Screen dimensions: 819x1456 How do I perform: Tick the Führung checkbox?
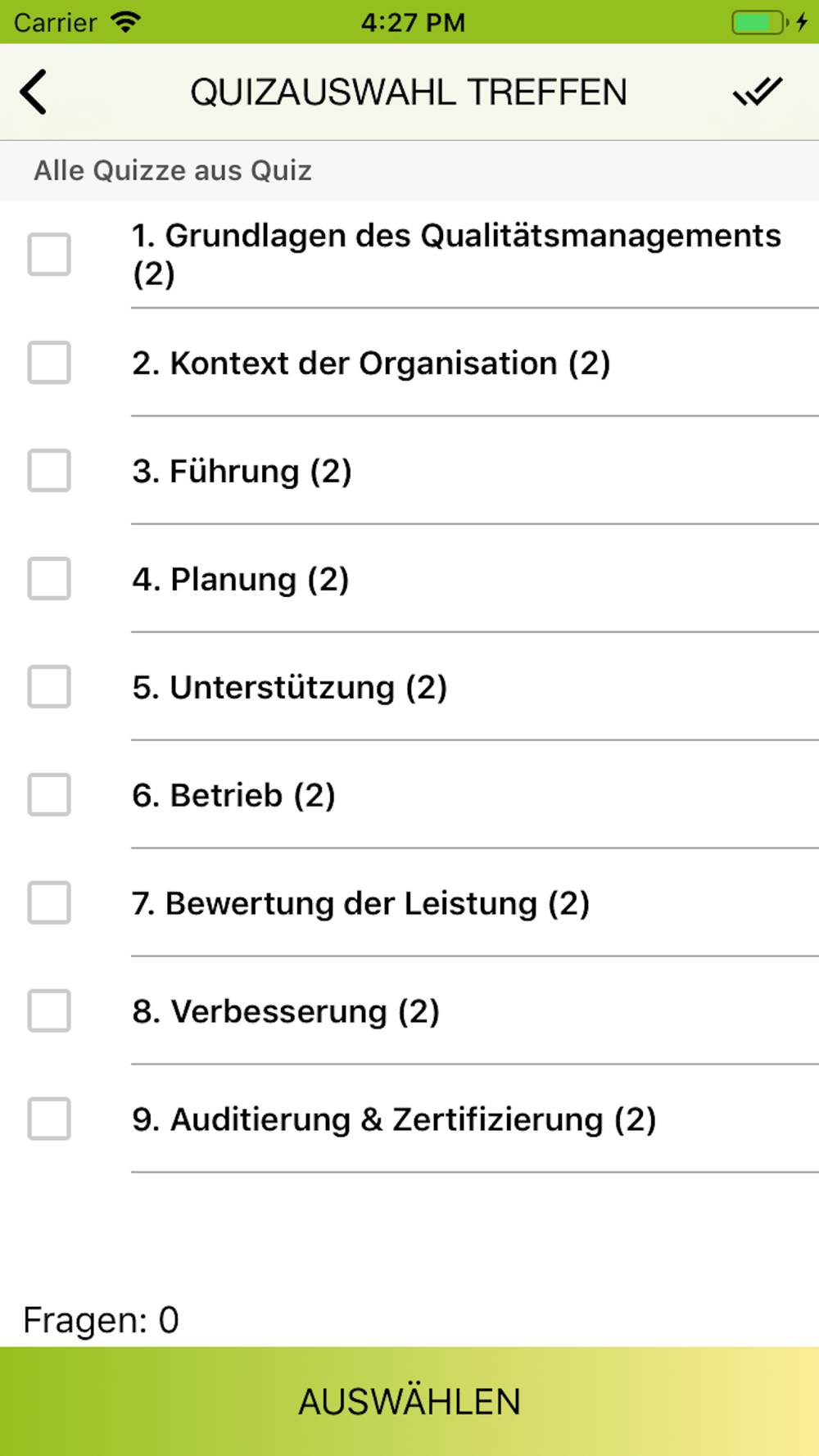tap(49, 471)
